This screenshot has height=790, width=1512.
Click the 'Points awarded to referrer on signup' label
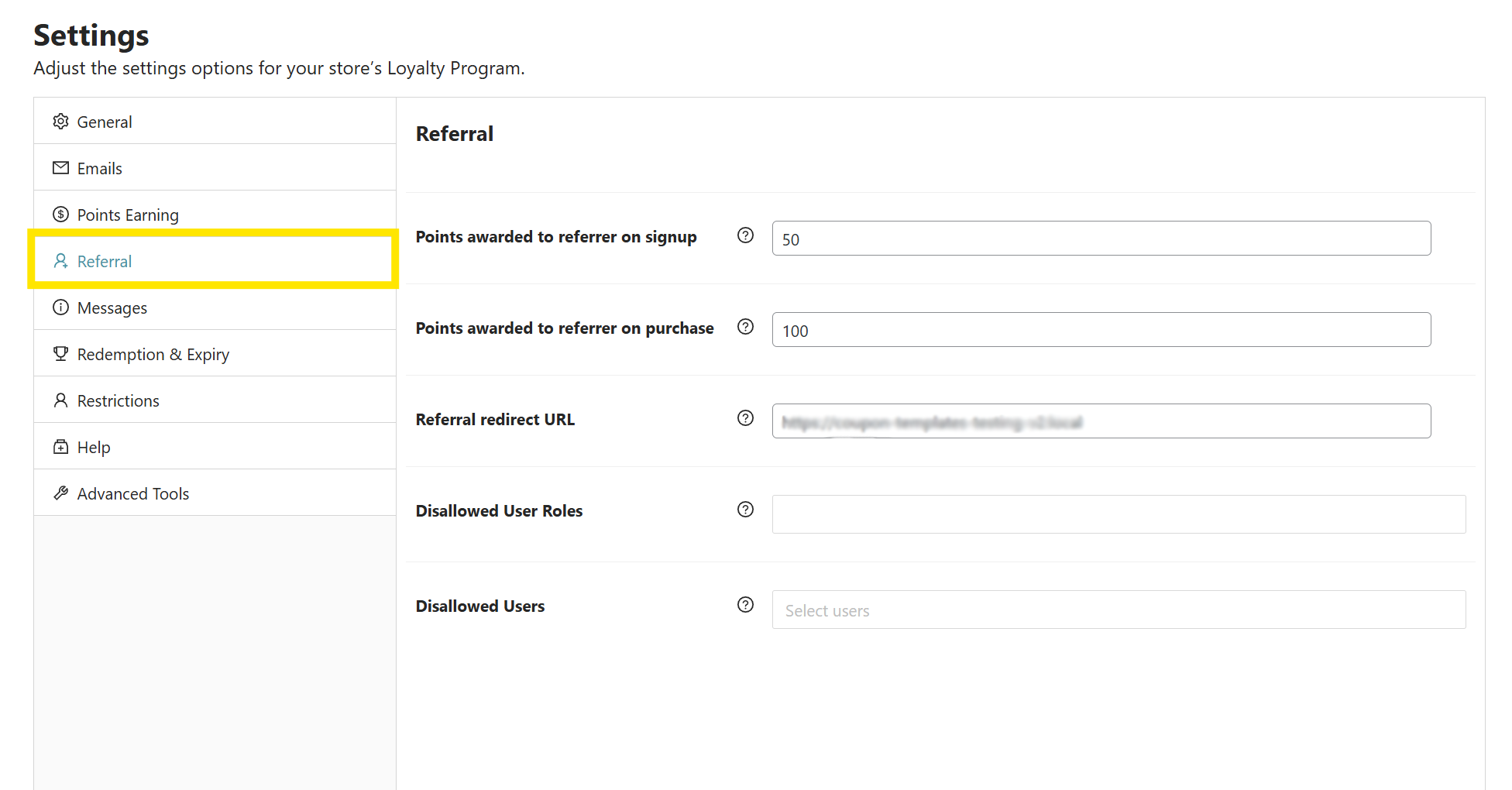556,237
